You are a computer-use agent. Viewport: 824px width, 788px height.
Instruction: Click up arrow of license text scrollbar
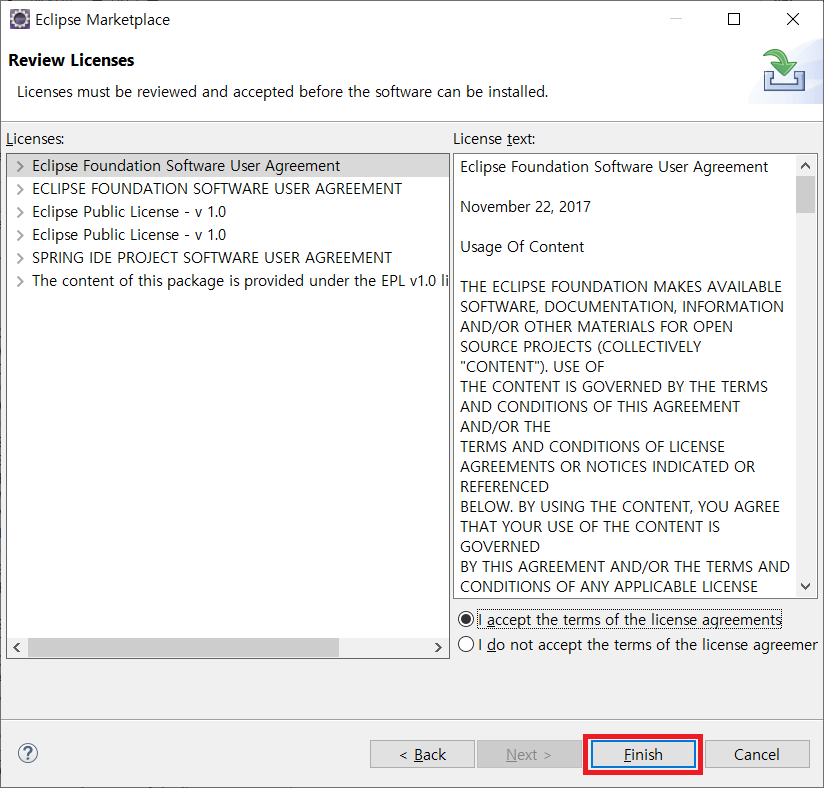pos(805,166)
